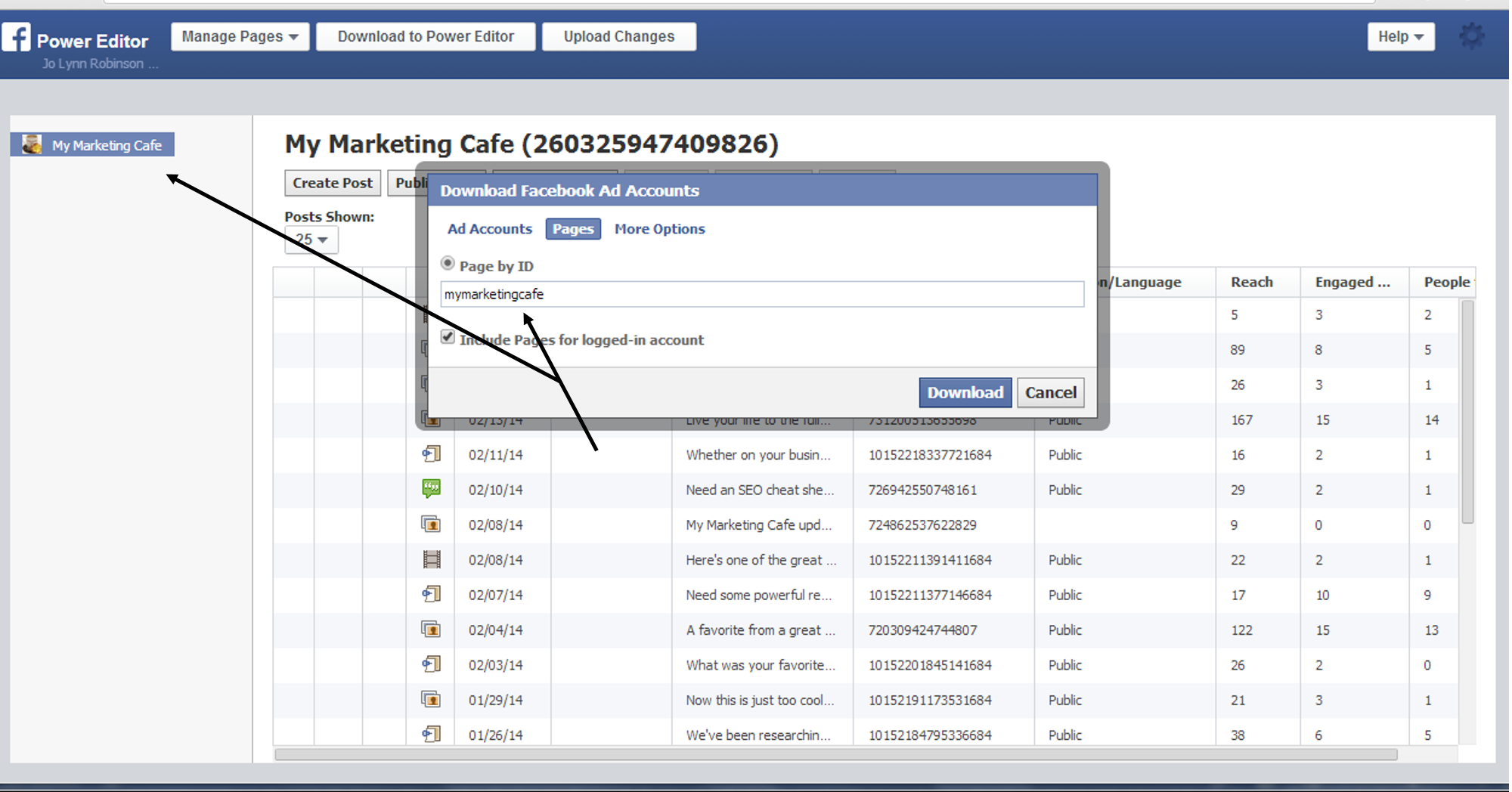Screen dimensions: 1512x792
Task: Open the Manage Pages dropdown
Action: (x=240, y=36)
